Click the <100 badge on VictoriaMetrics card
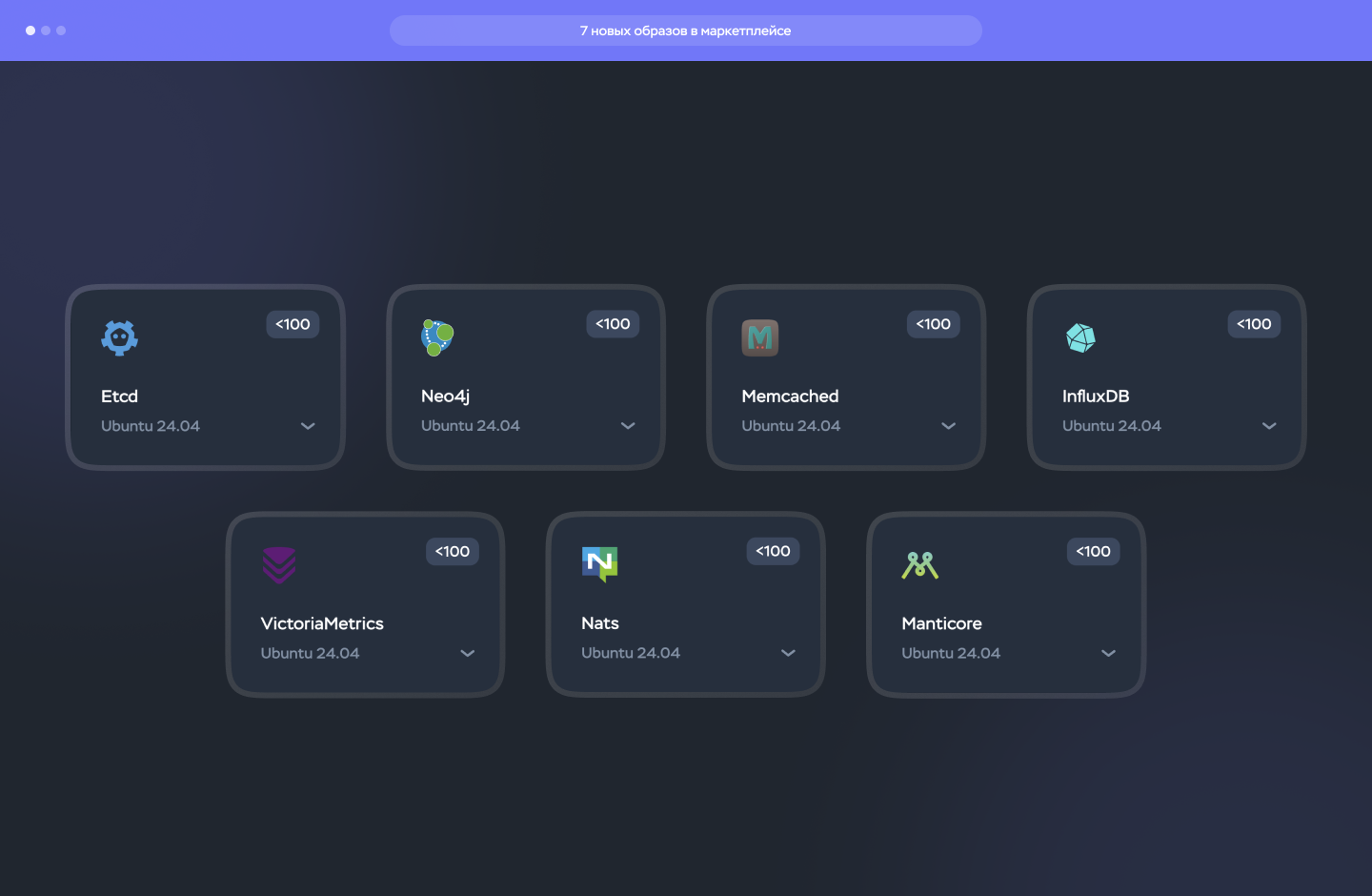Viewport: 1372px width, 896px height. (x=453, y=551)
